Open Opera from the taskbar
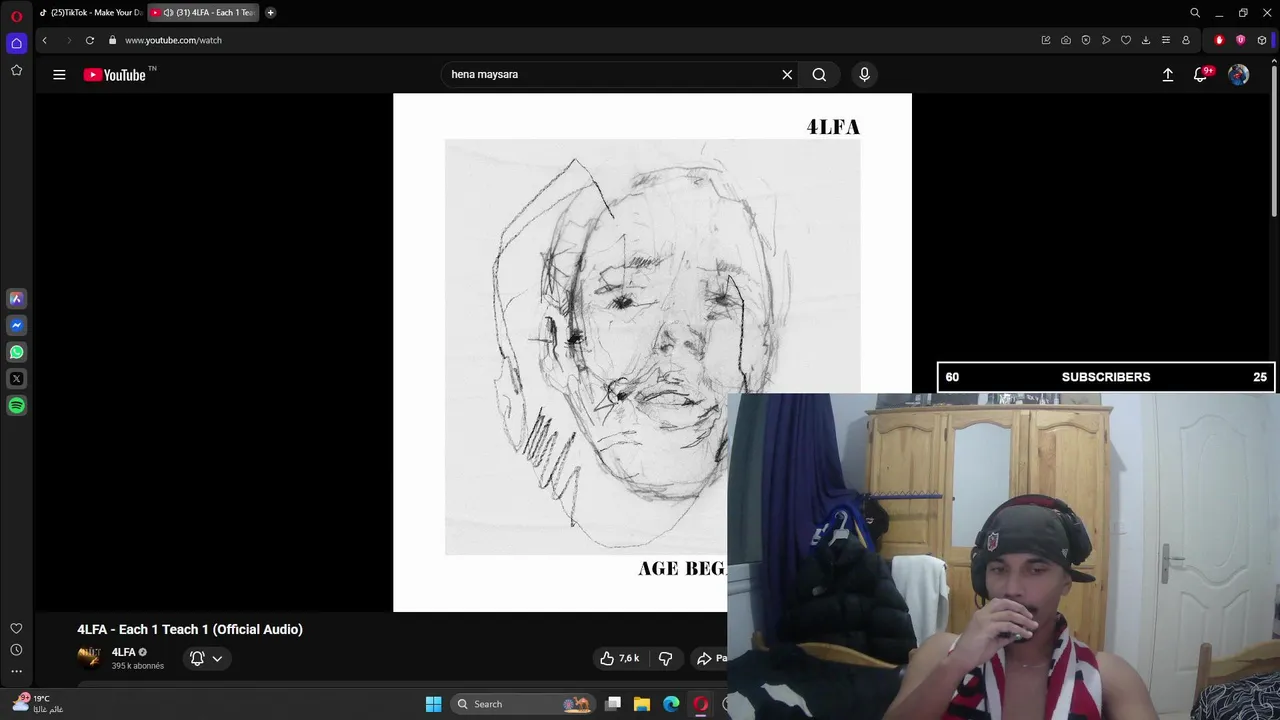Screen dimensions: 1280x720 click(x=701, y=704)
